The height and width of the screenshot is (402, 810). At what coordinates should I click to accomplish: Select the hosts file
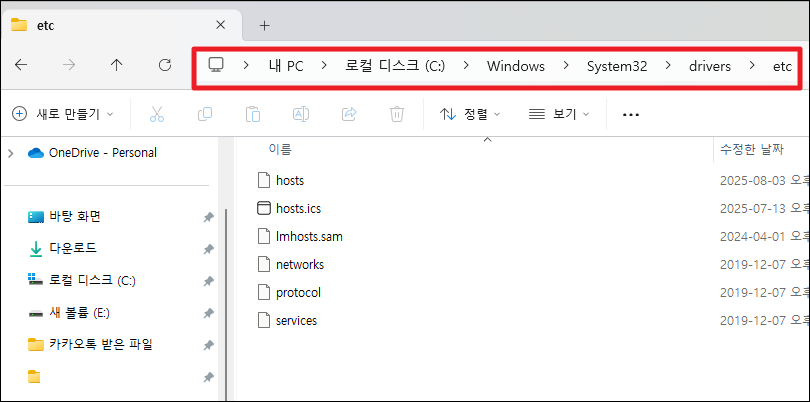pyautogui.click(x=290, y=180)
